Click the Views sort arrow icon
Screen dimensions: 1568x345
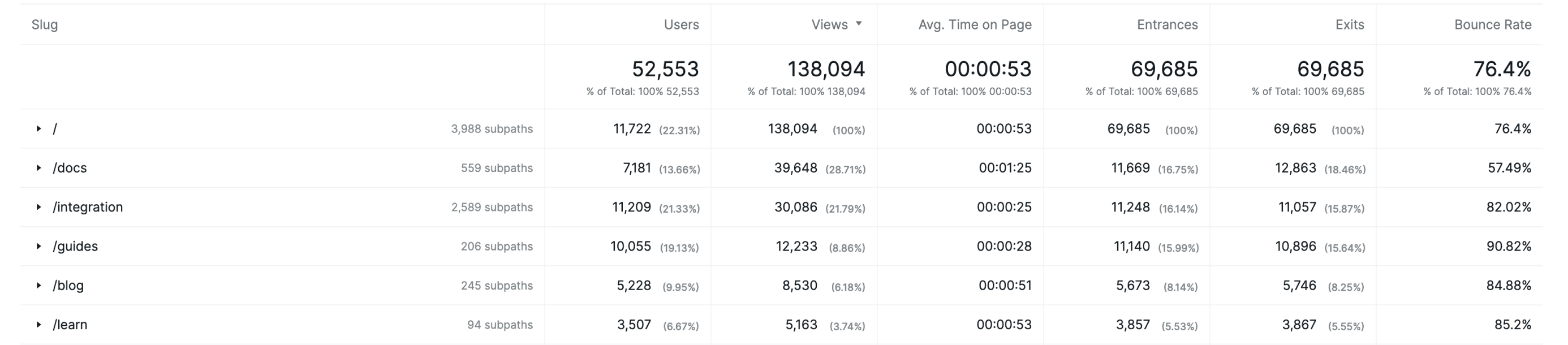point(859,24)
